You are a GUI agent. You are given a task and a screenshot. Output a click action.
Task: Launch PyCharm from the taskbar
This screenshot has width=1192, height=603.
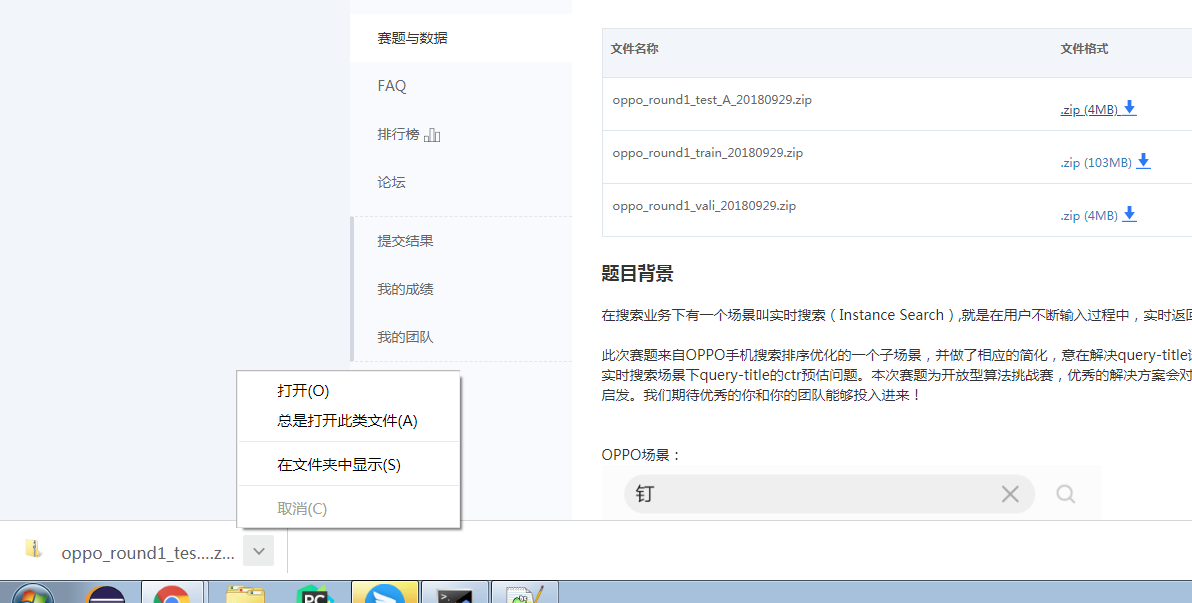tap(314, 592)
